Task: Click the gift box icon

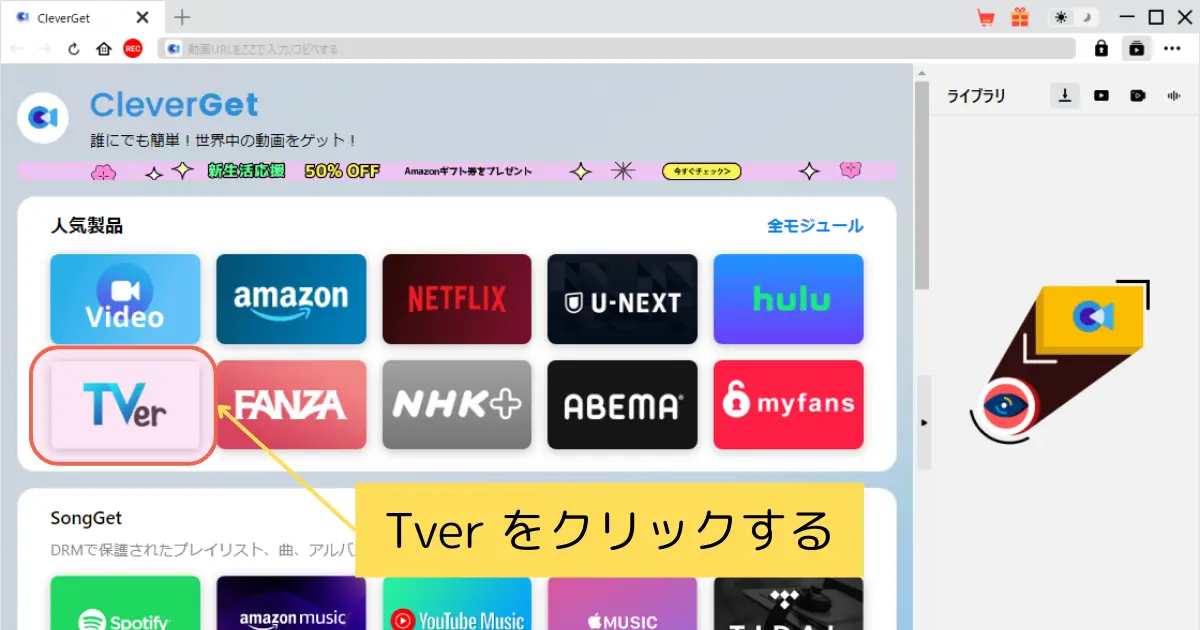Action: 1019,17
